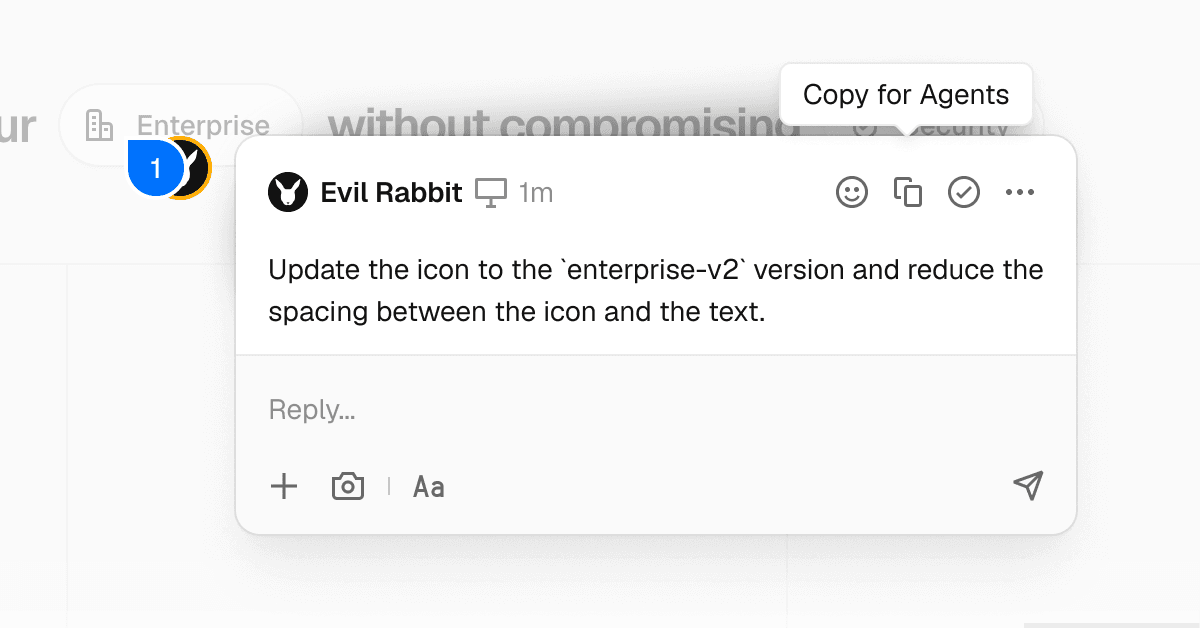
Task: Click the desktop monitor icon
Action: 490,192
